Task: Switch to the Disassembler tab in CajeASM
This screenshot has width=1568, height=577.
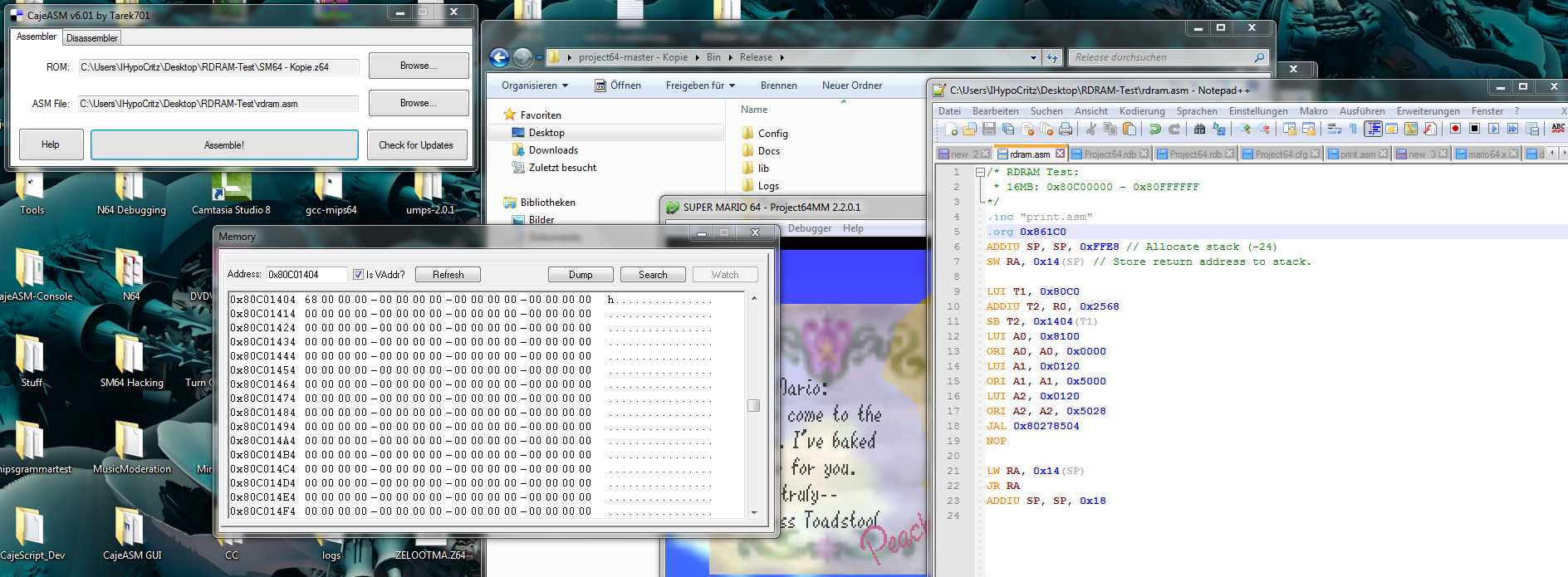Action: click(92, 38)
